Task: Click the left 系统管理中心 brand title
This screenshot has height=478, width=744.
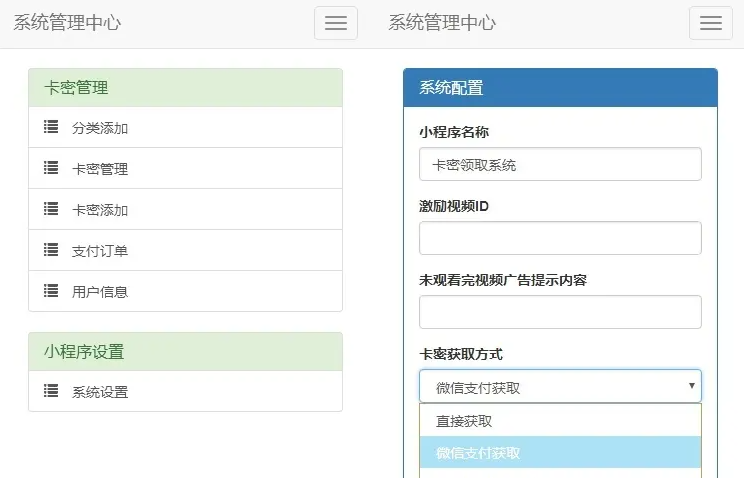Action: 67,23
